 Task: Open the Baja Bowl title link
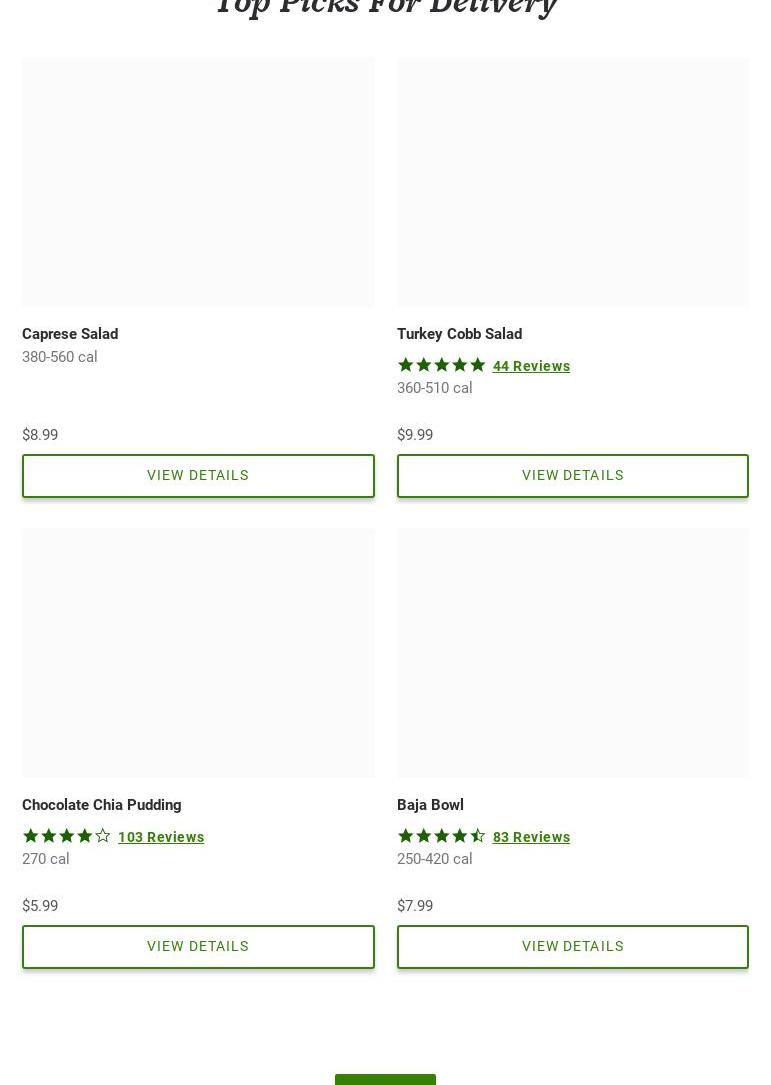430,805
